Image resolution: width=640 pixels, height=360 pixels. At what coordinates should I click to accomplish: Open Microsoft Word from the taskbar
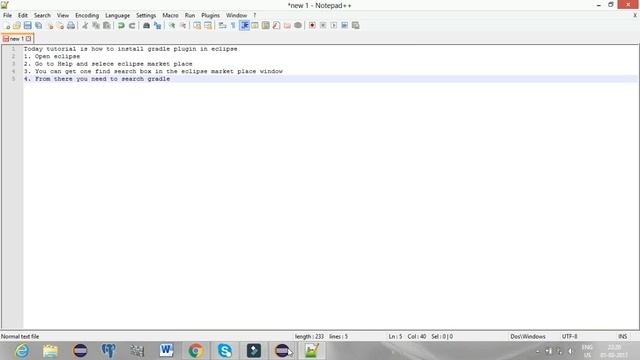[x=166, y=351]
